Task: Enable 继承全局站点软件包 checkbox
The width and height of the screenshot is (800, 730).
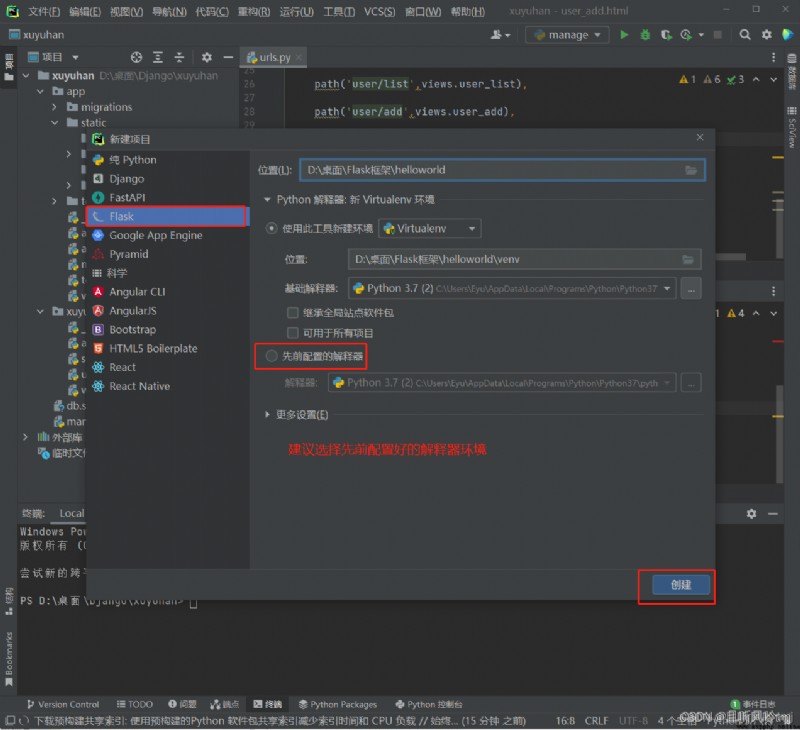Action: click(293, 313)
